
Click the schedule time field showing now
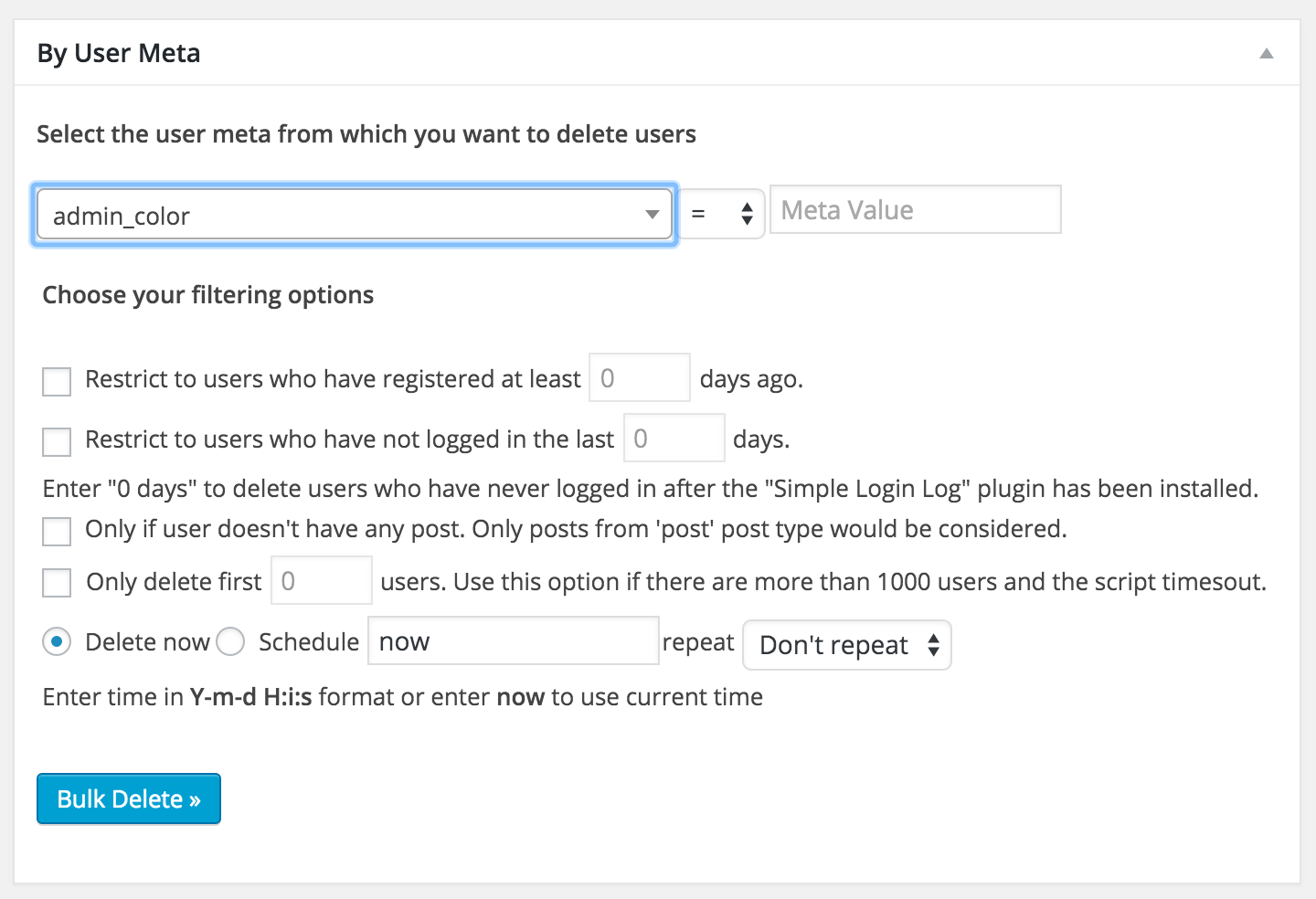514,640
